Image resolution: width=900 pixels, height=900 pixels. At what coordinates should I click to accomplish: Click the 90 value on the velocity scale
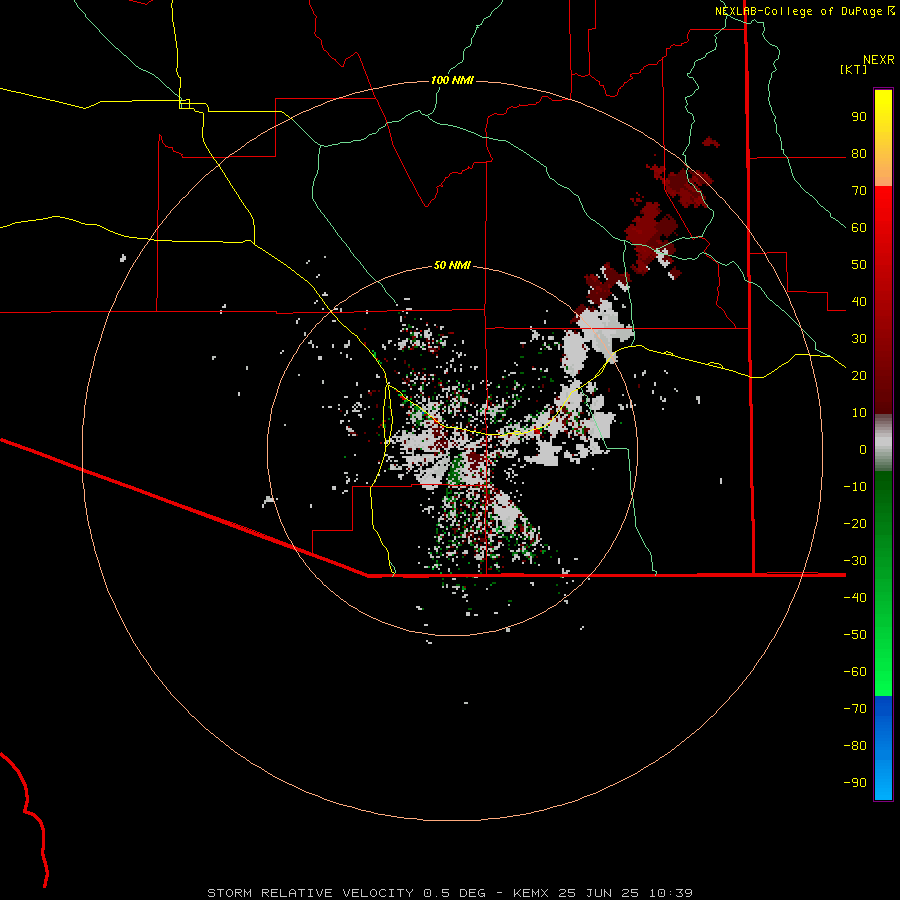click(859, 117)
